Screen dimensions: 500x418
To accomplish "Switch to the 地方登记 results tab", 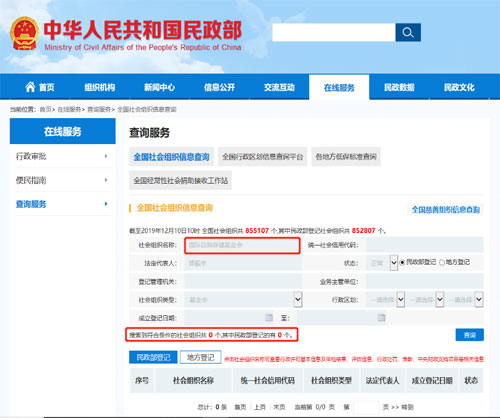I will click(x=201, y=357).
